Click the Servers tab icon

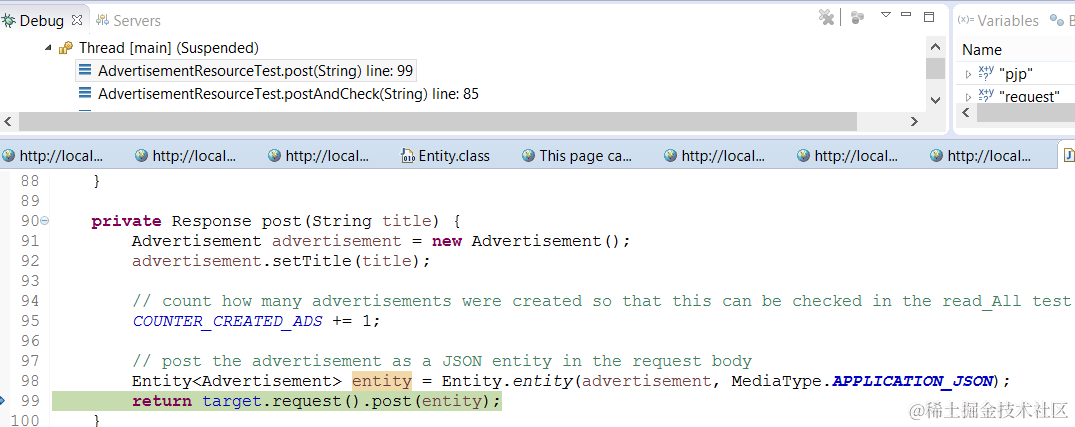click(102, 20)
